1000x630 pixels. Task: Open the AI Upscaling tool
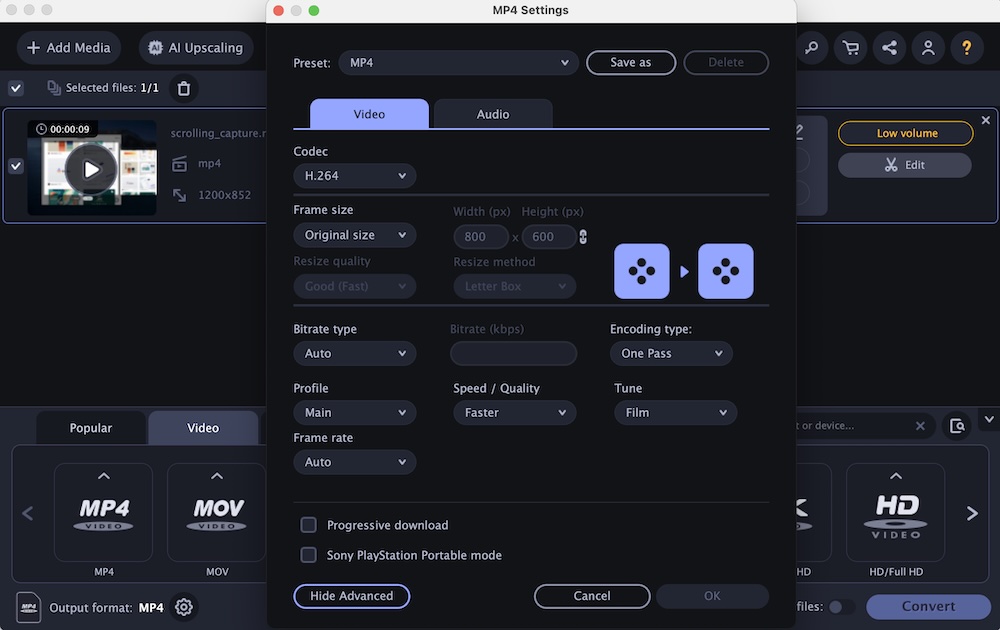195,47
